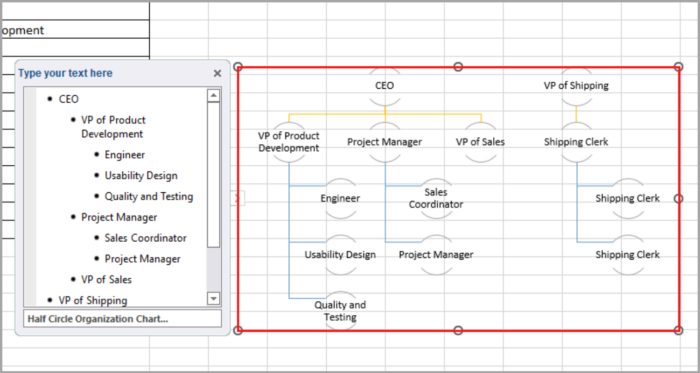Screen dimensions: 700x373
Task: Select the CEO bullet in text pane
Action: (x=69, y=99)
